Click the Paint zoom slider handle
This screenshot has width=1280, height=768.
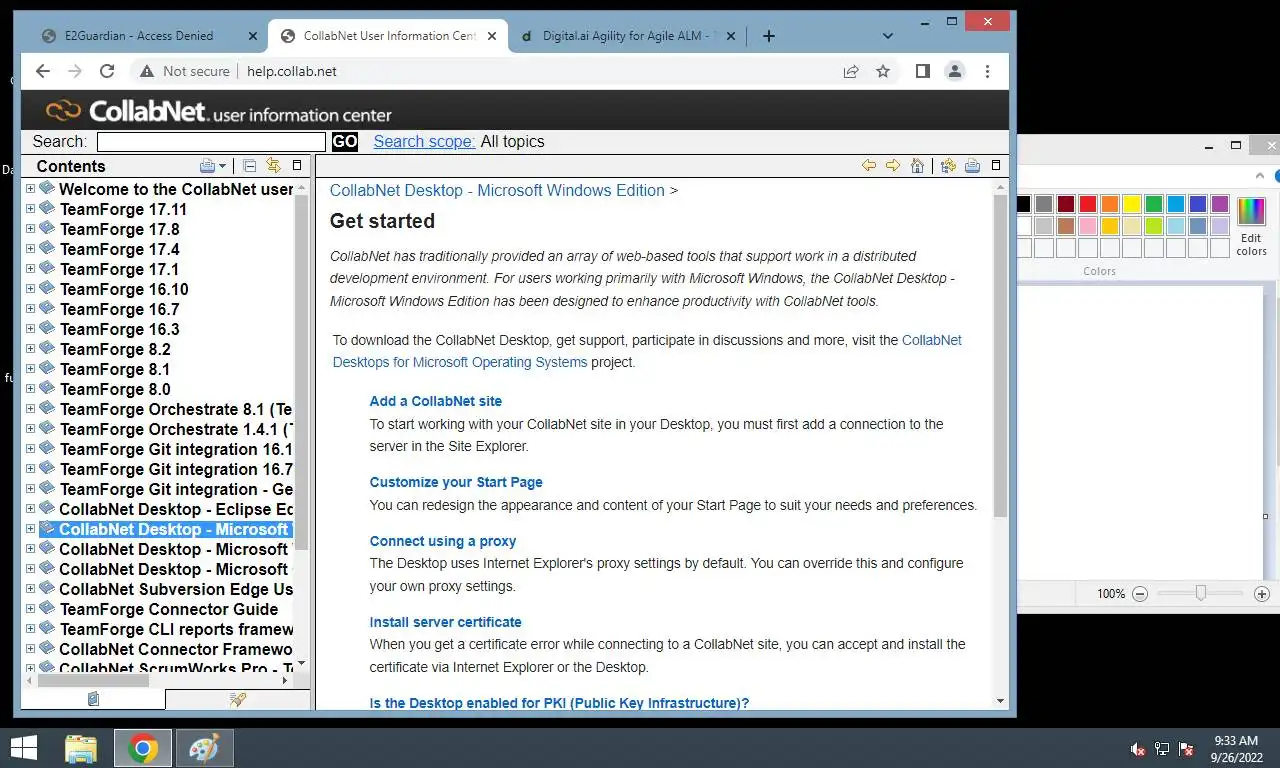click(1201, 594)
